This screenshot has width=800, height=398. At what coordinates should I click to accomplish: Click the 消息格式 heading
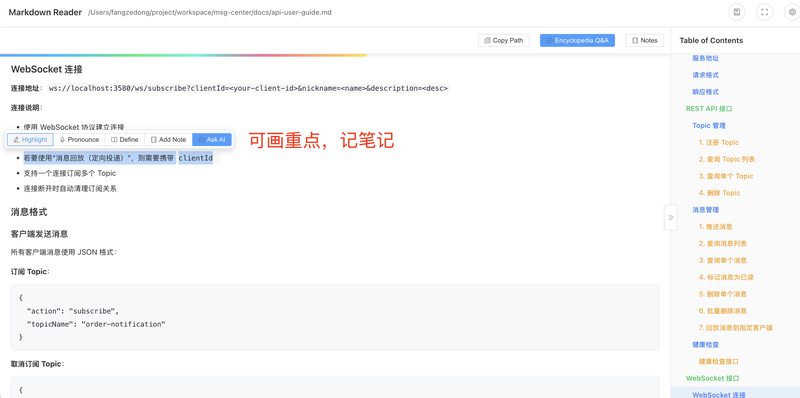(x=29, y=212)
